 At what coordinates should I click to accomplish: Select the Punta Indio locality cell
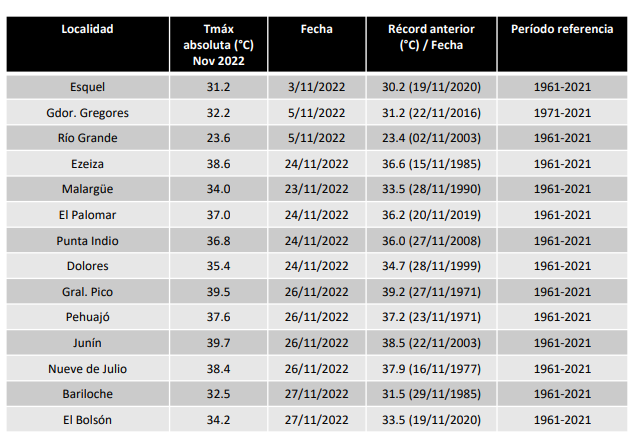pos(87,241)
